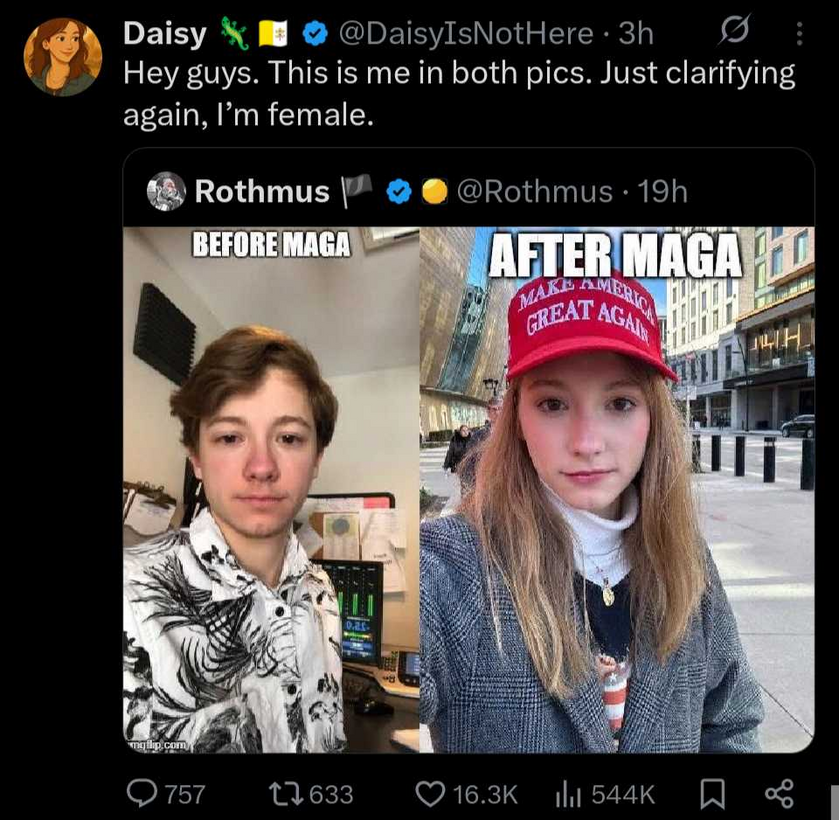View analytics via bar chart icon
Image resolution: width=839 pixels, height=820 pixels.
click(568, 794)
